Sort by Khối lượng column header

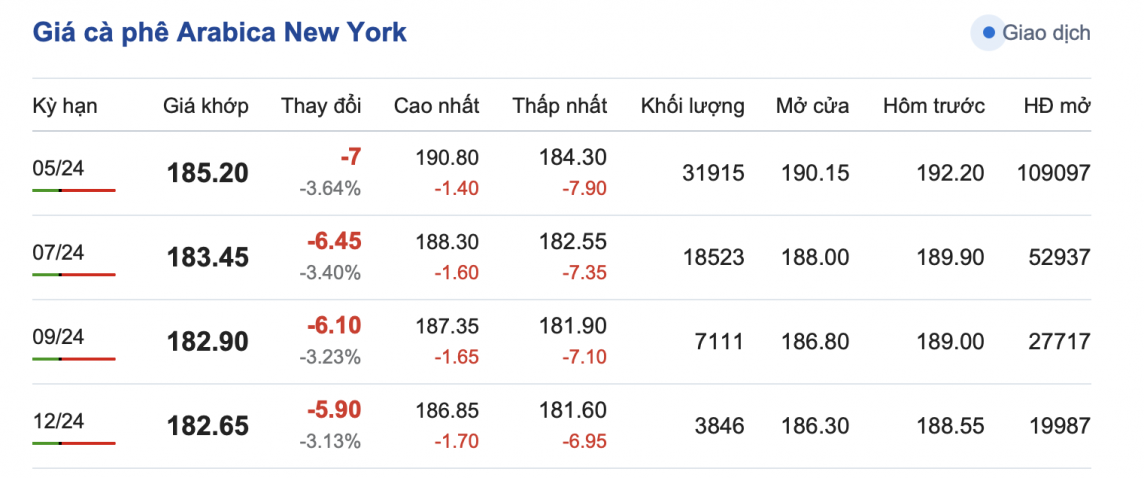tap(692, 105)
